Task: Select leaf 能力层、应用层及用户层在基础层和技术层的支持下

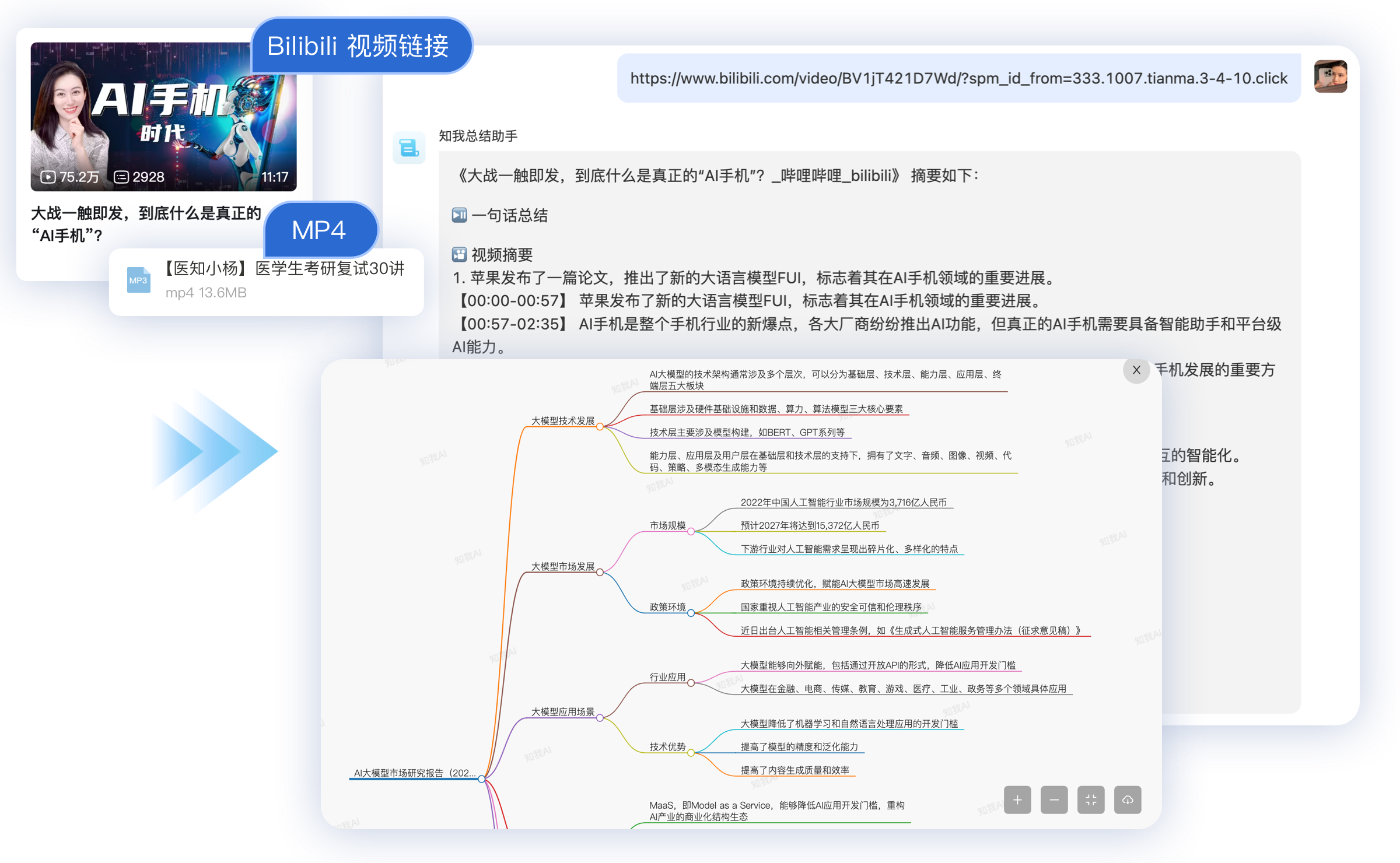Action: [x=830, y=461]
